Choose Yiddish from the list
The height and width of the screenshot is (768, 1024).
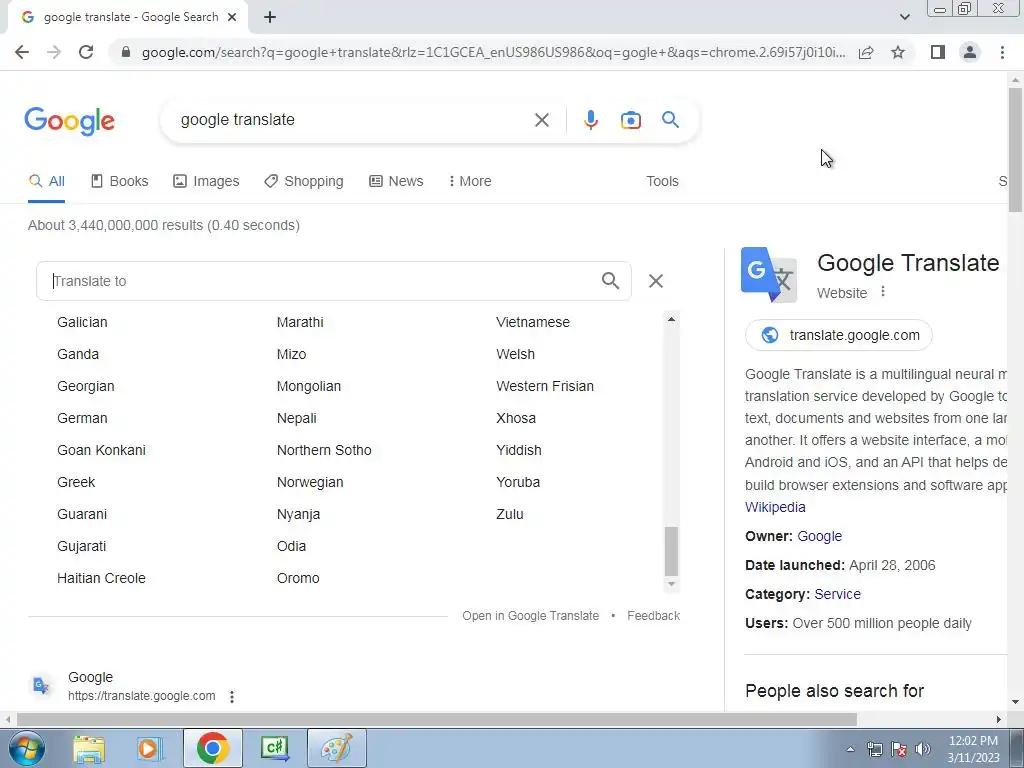tap(519, 450)
